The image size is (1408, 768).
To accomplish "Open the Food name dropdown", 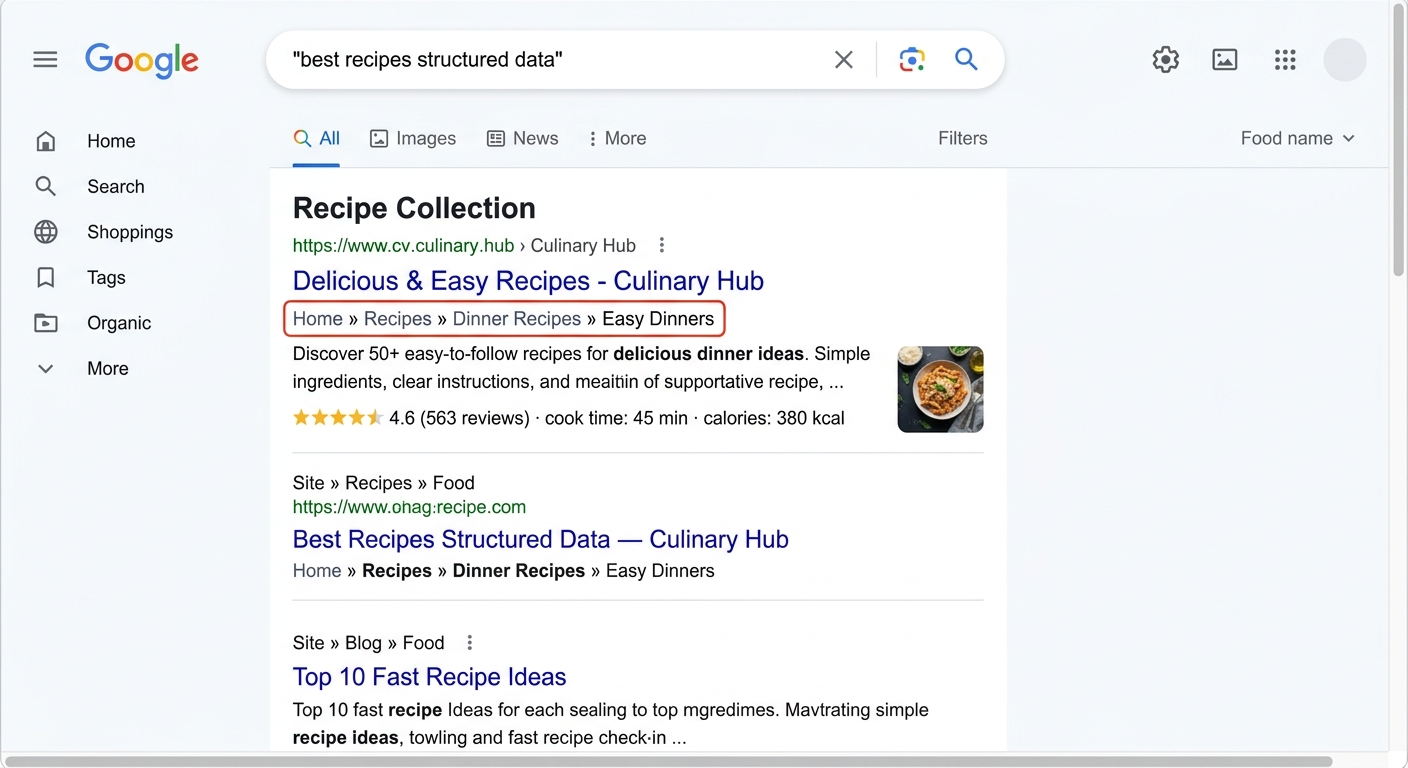I will pos(1297,138).
